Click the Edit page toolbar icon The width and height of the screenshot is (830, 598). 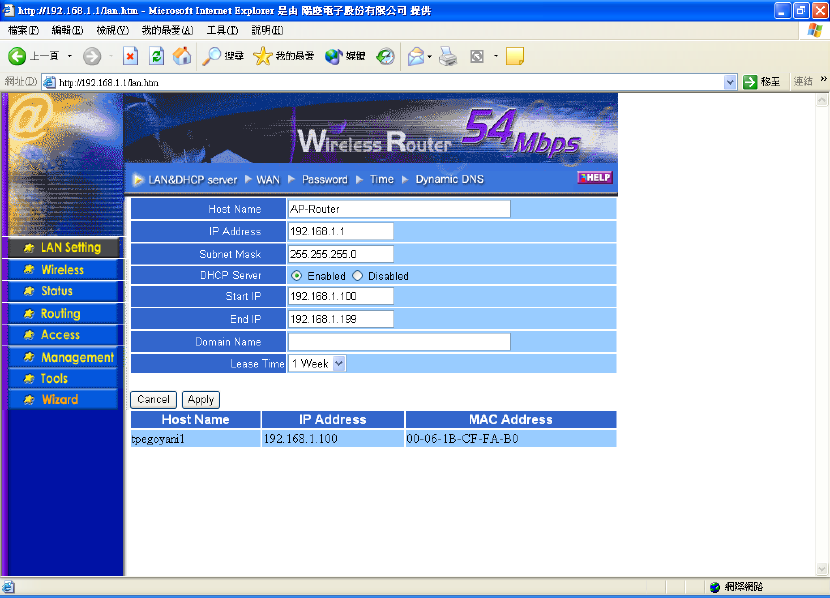[477, 56]
